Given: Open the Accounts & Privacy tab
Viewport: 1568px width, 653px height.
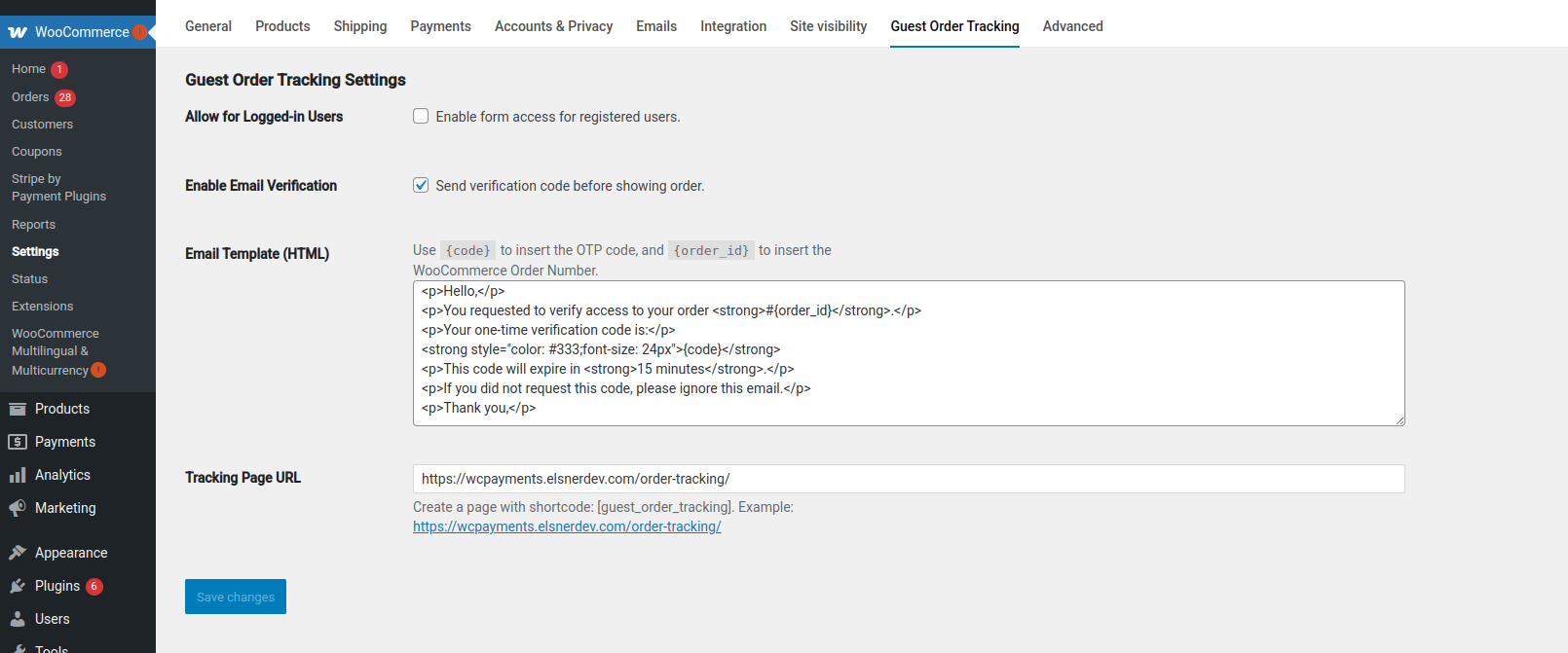Looking at the screenshot, I should coord(553,26).
